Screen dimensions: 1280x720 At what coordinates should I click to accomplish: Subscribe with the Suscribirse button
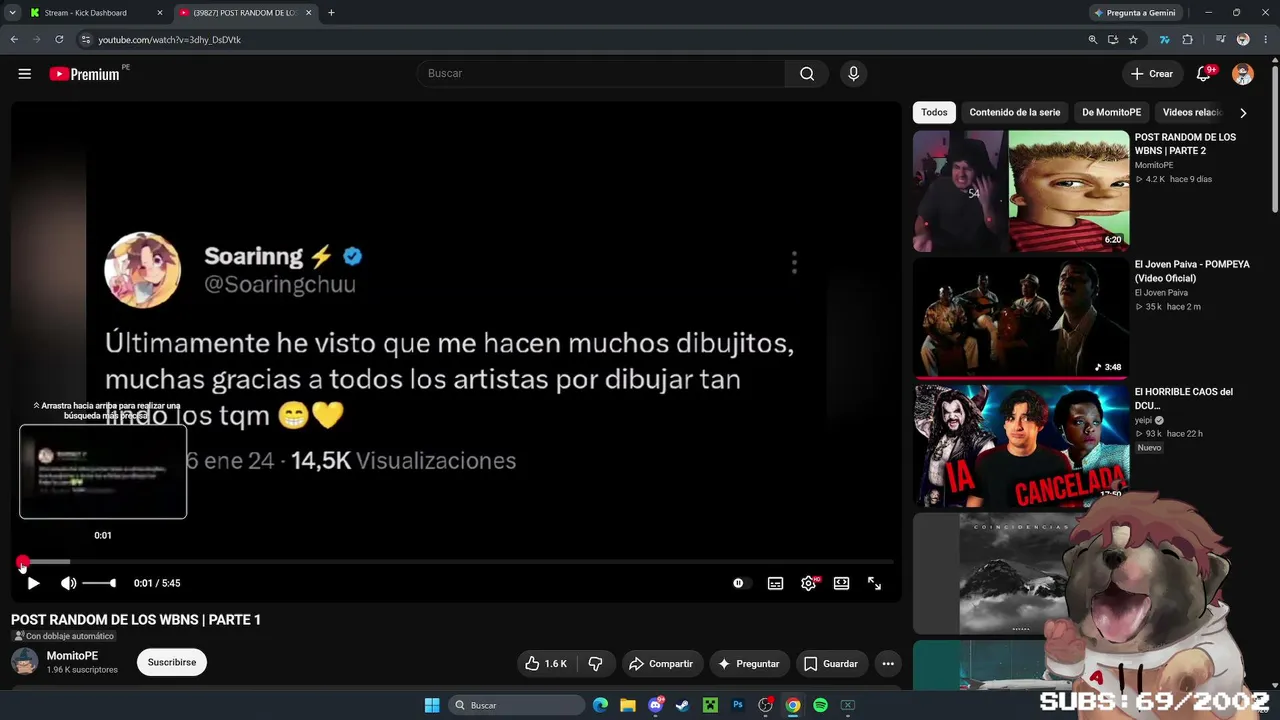point(172,662)
